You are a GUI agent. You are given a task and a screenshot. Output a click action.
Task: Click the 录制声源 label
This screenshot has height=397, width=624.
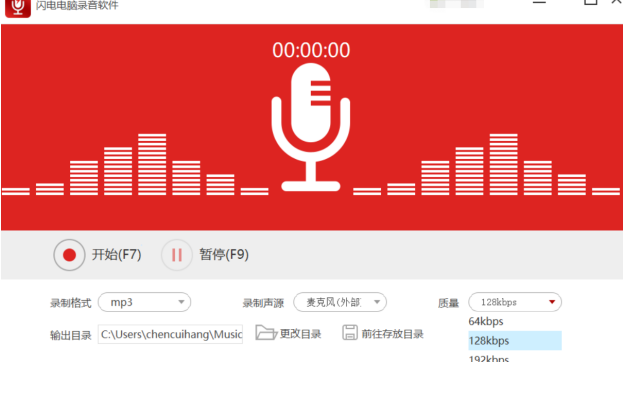click(x=263, y=303)
